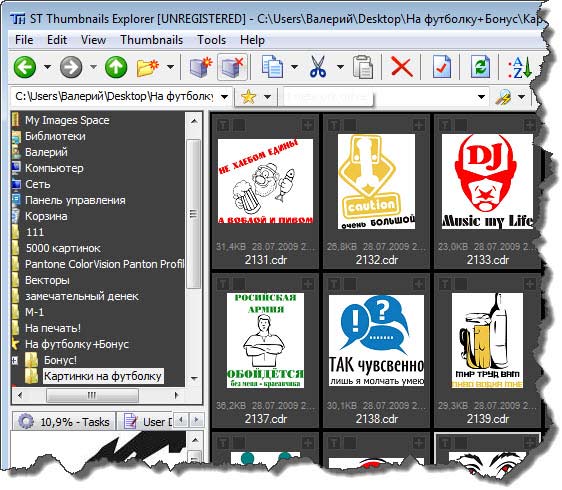Toggle the mark box on 2131.cdr

click(x=239, y=125)
